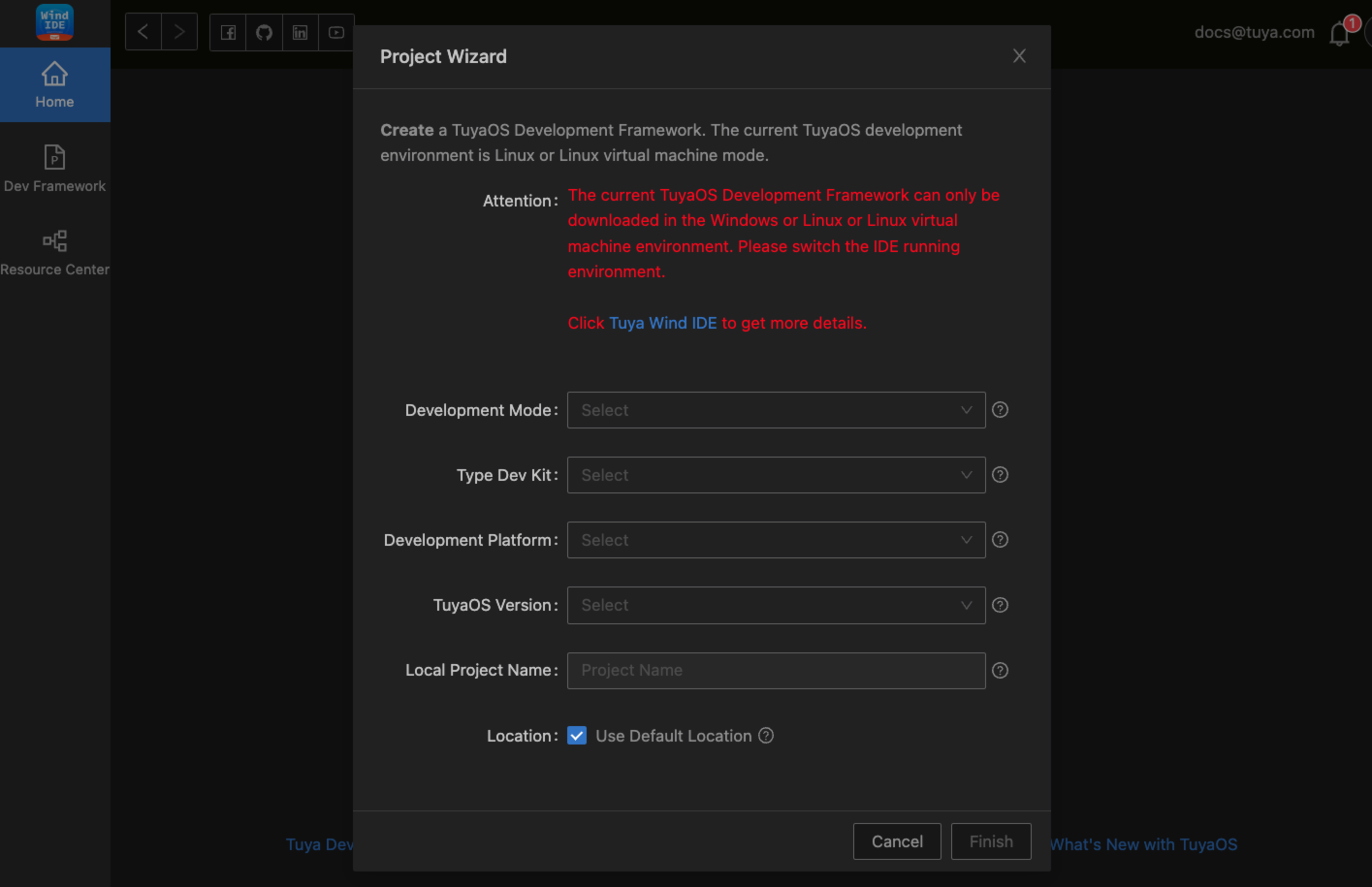1372x887 pixels.
Task: Open the YouTube icon link
Action: (336, 33)
